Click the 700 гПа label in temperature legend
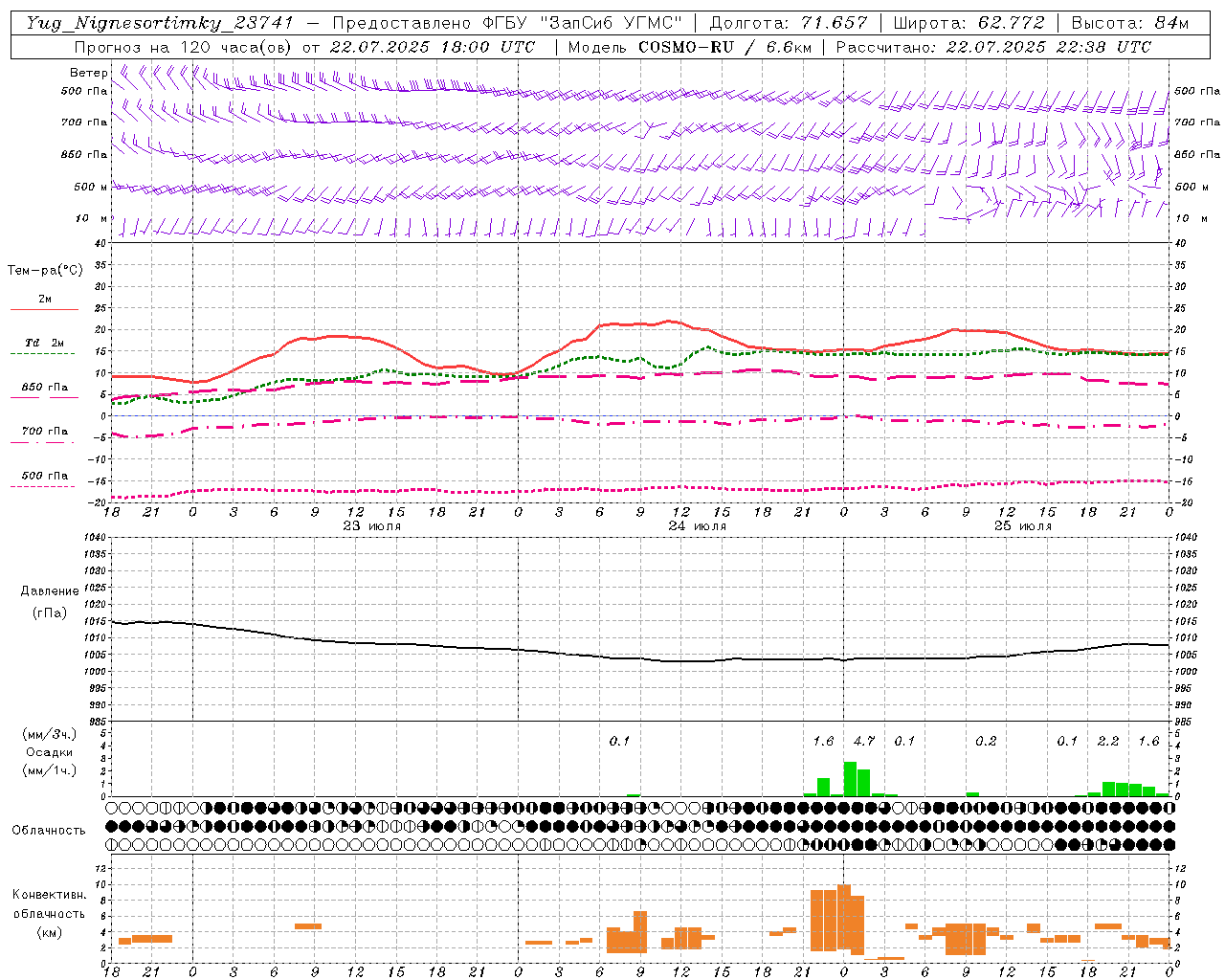 (x=45, y=432)
